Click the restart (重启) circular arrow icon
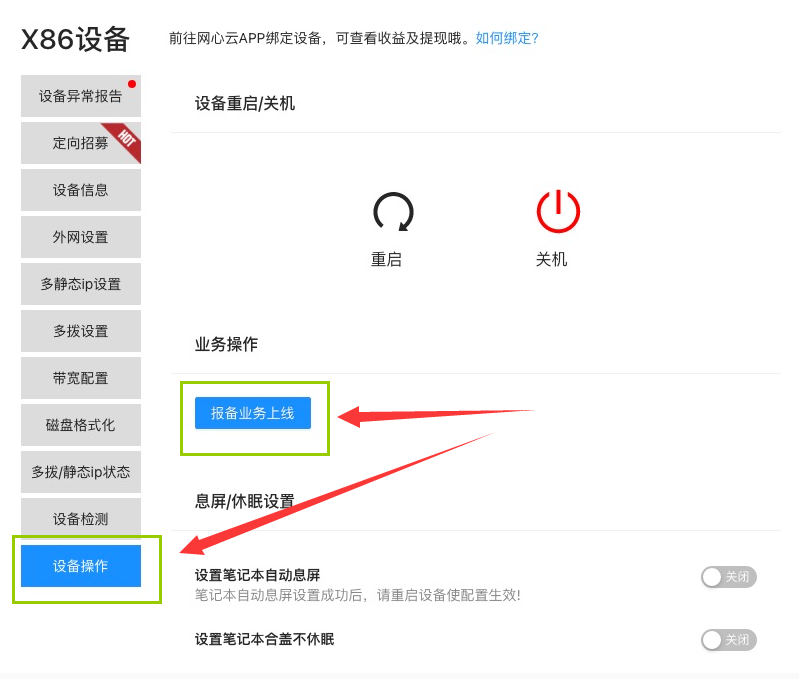The image size is (799, 679). coord(393,211)
